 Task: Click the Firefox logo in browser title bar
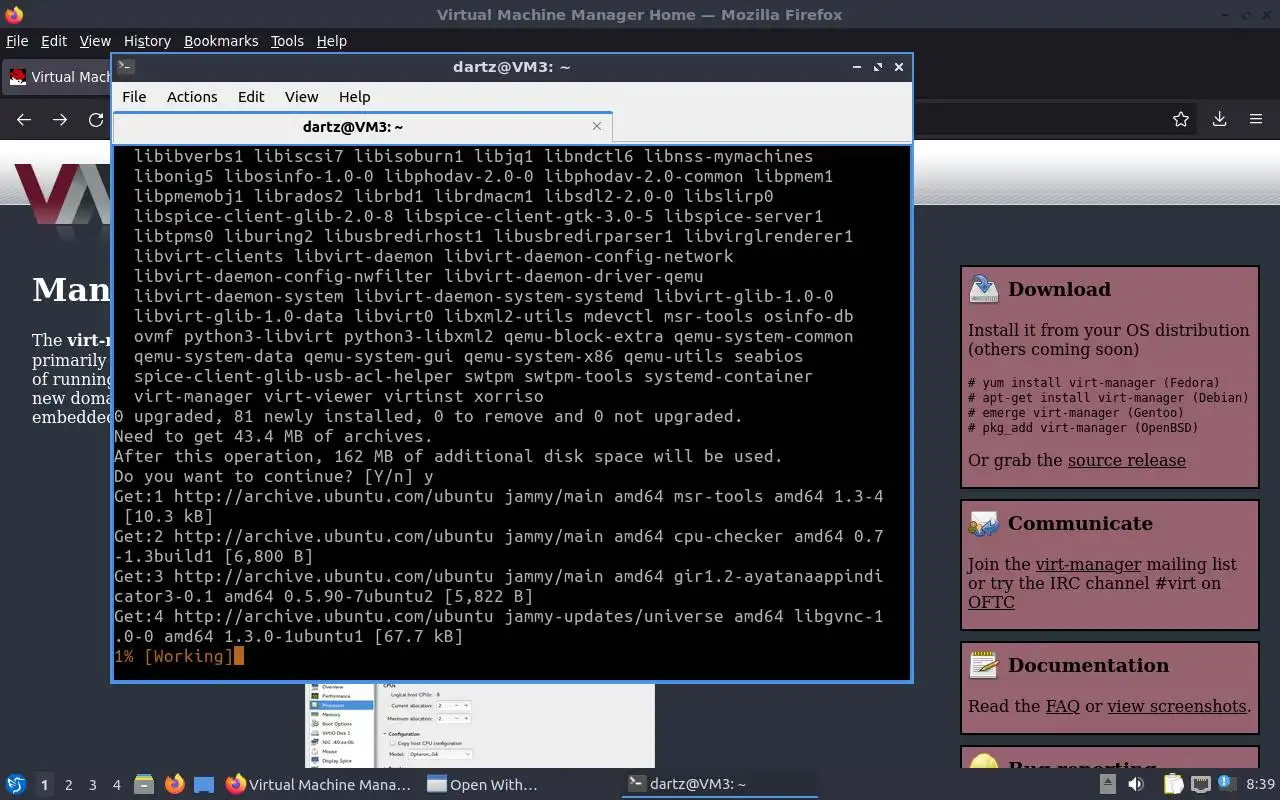click(x=14, y=14)
